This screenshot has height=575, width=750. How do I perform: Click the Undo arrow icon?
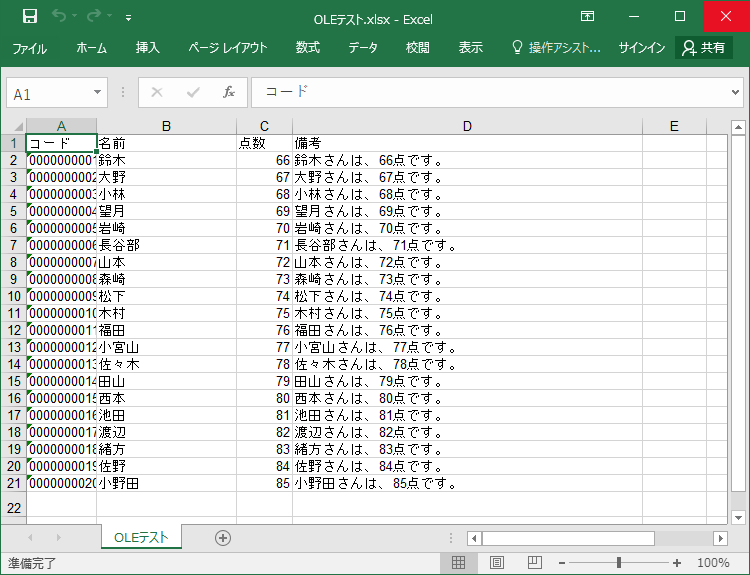[58, 16]
